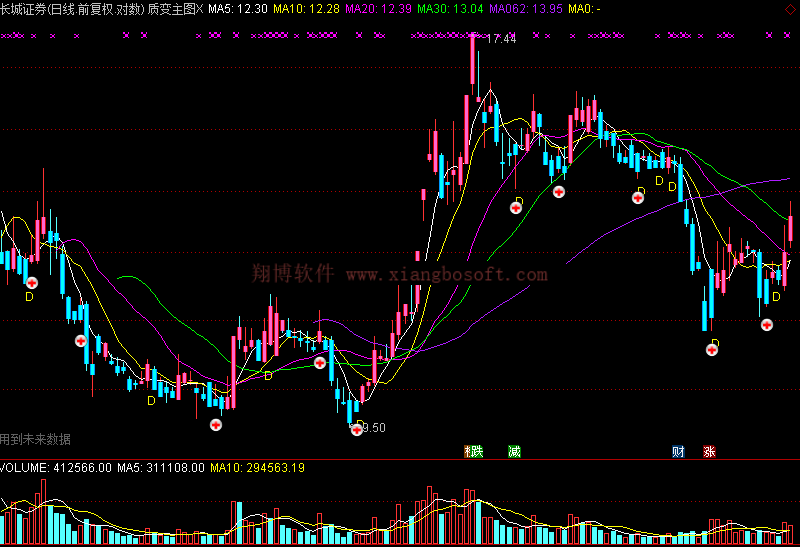The height and width of the screenshot is (547, 800).
Task: Select the leftmost red plus signal marker
Action: [30, 283]
